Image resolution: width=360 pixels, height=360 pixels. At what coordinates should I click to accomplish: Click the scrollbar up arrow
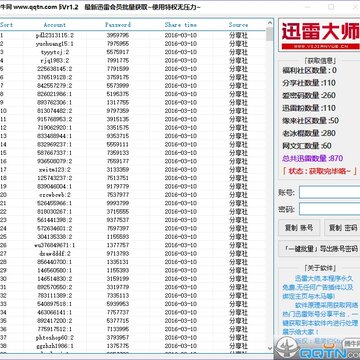coord(270,23)
